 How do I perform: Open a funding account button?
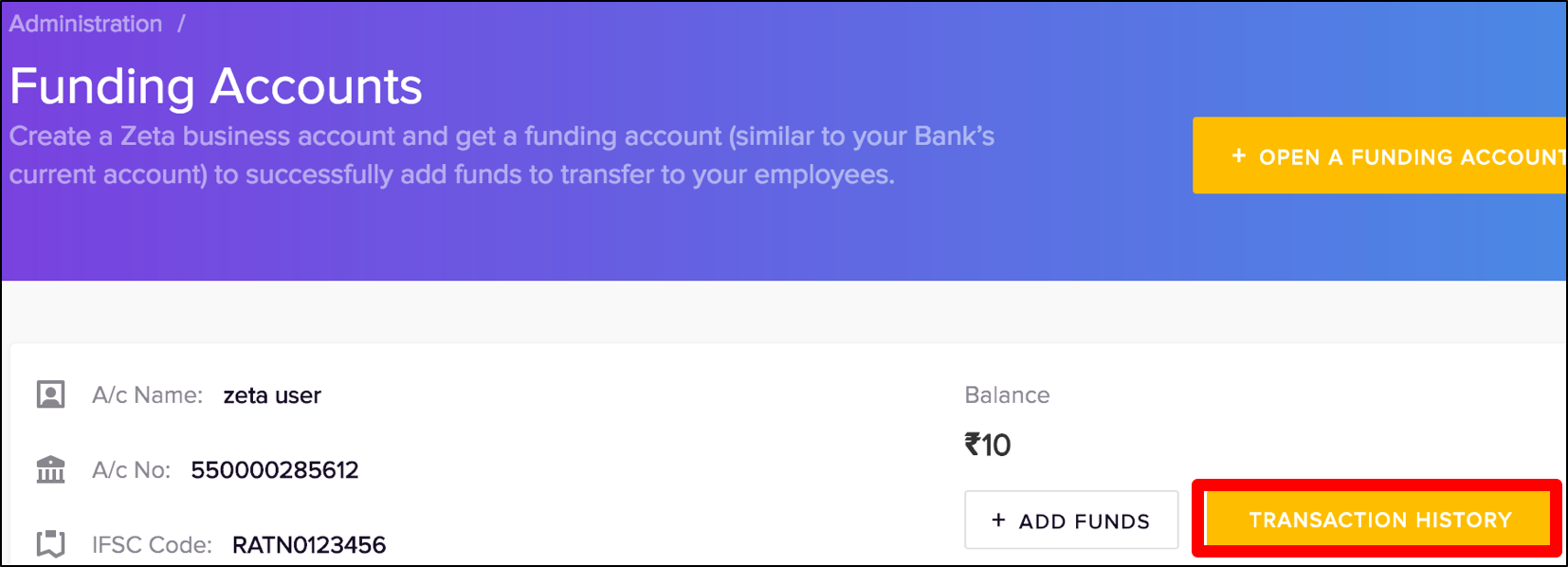[1379, 155]
